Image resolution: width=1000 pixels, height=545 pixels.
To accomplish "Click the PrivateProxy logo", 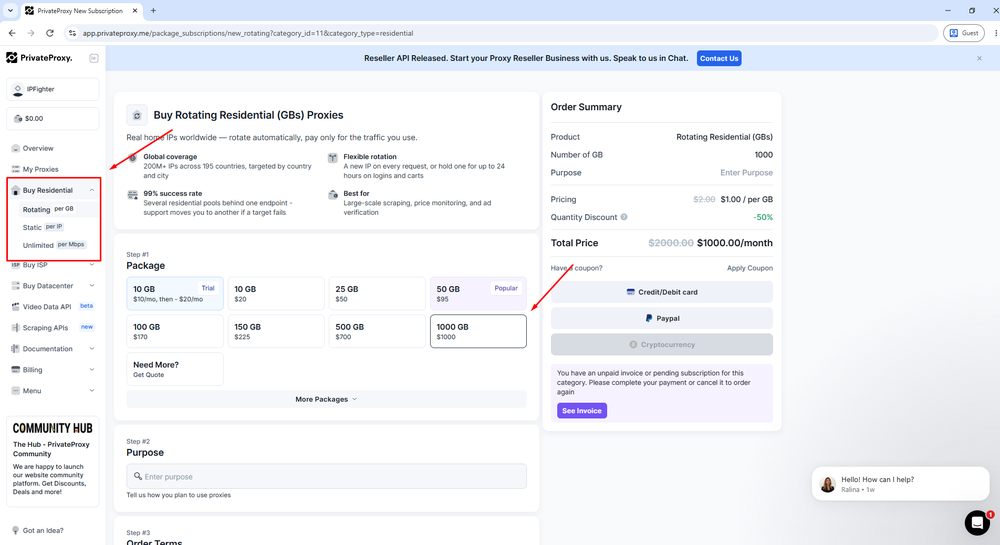I will coord(39,58).
